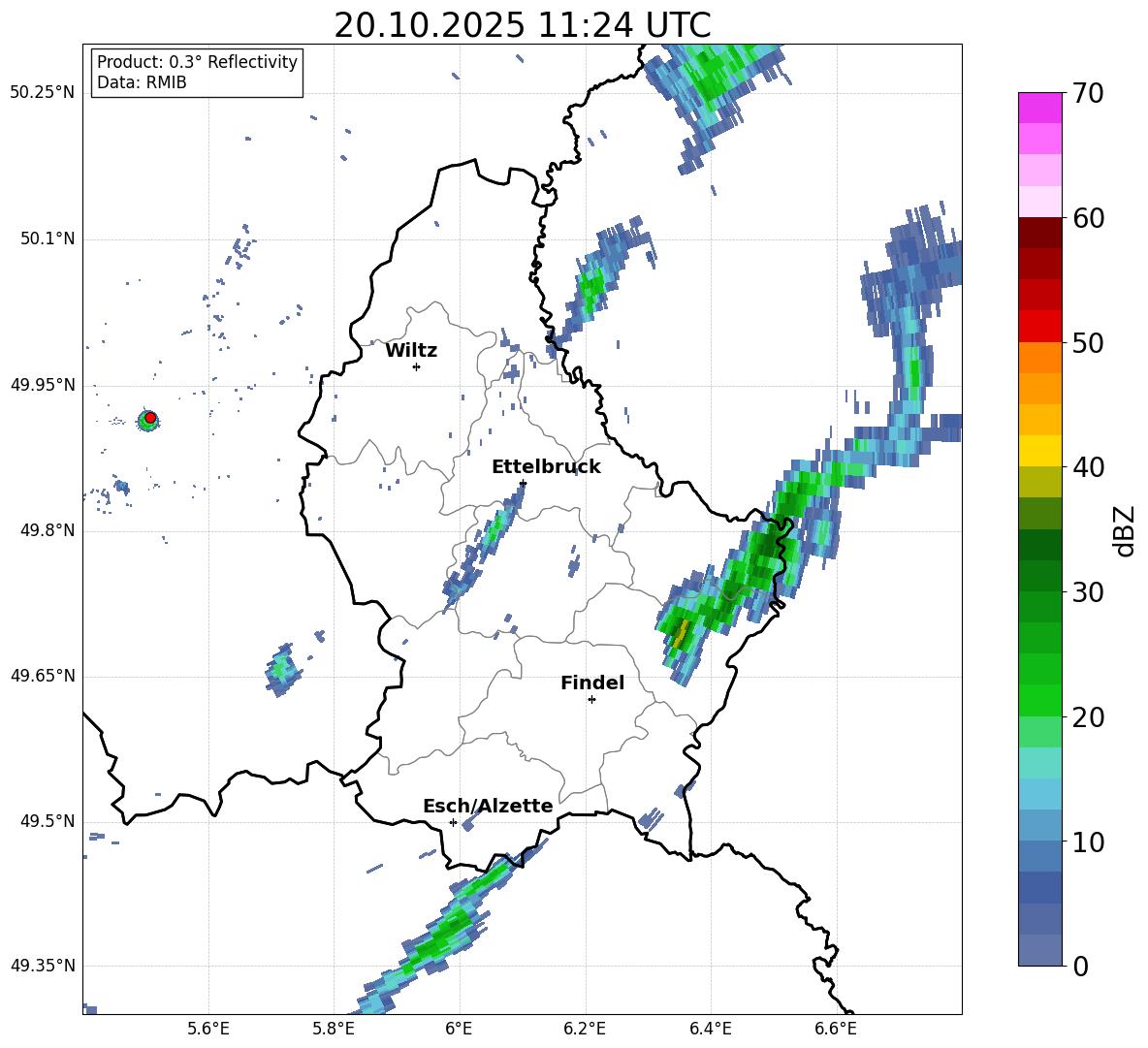Click the colorbar 20 tick label

tap(1088, 717)
